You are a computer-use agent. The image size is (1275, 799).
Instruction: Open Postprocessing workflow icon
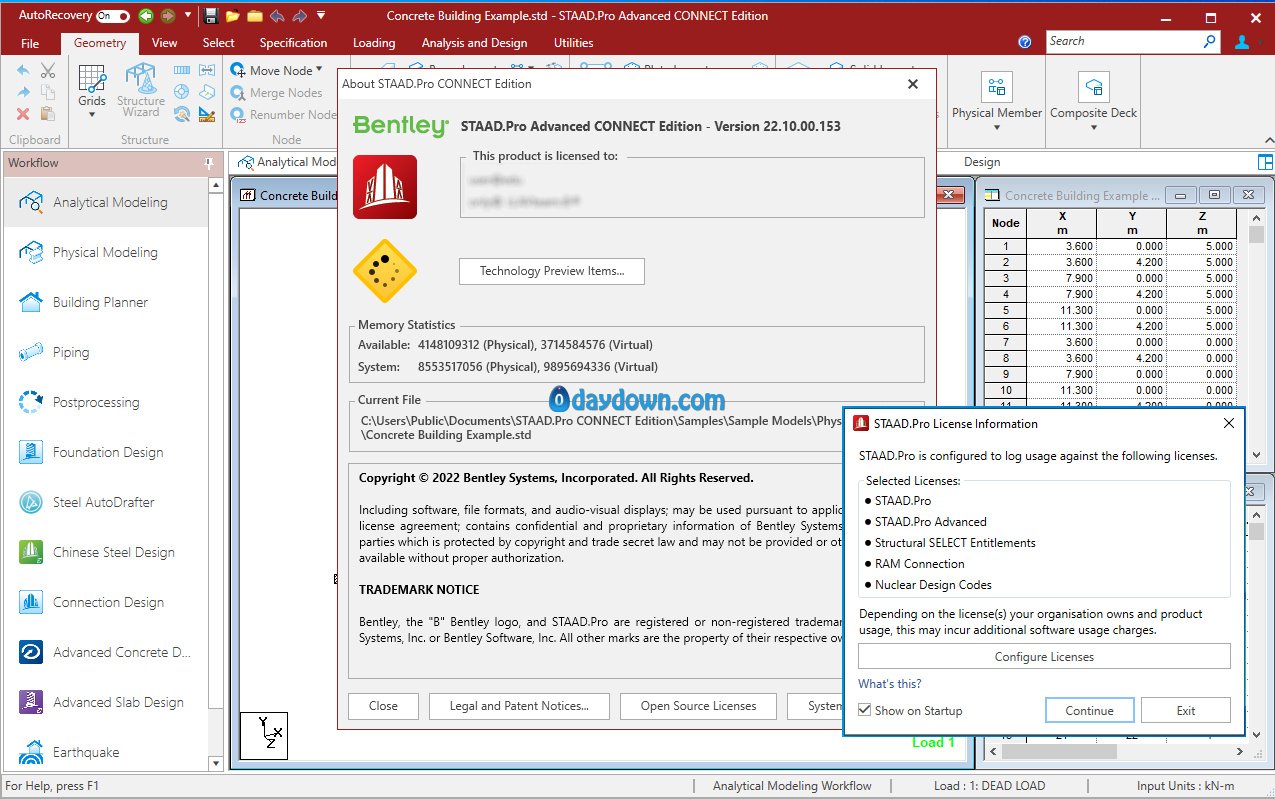31,402
